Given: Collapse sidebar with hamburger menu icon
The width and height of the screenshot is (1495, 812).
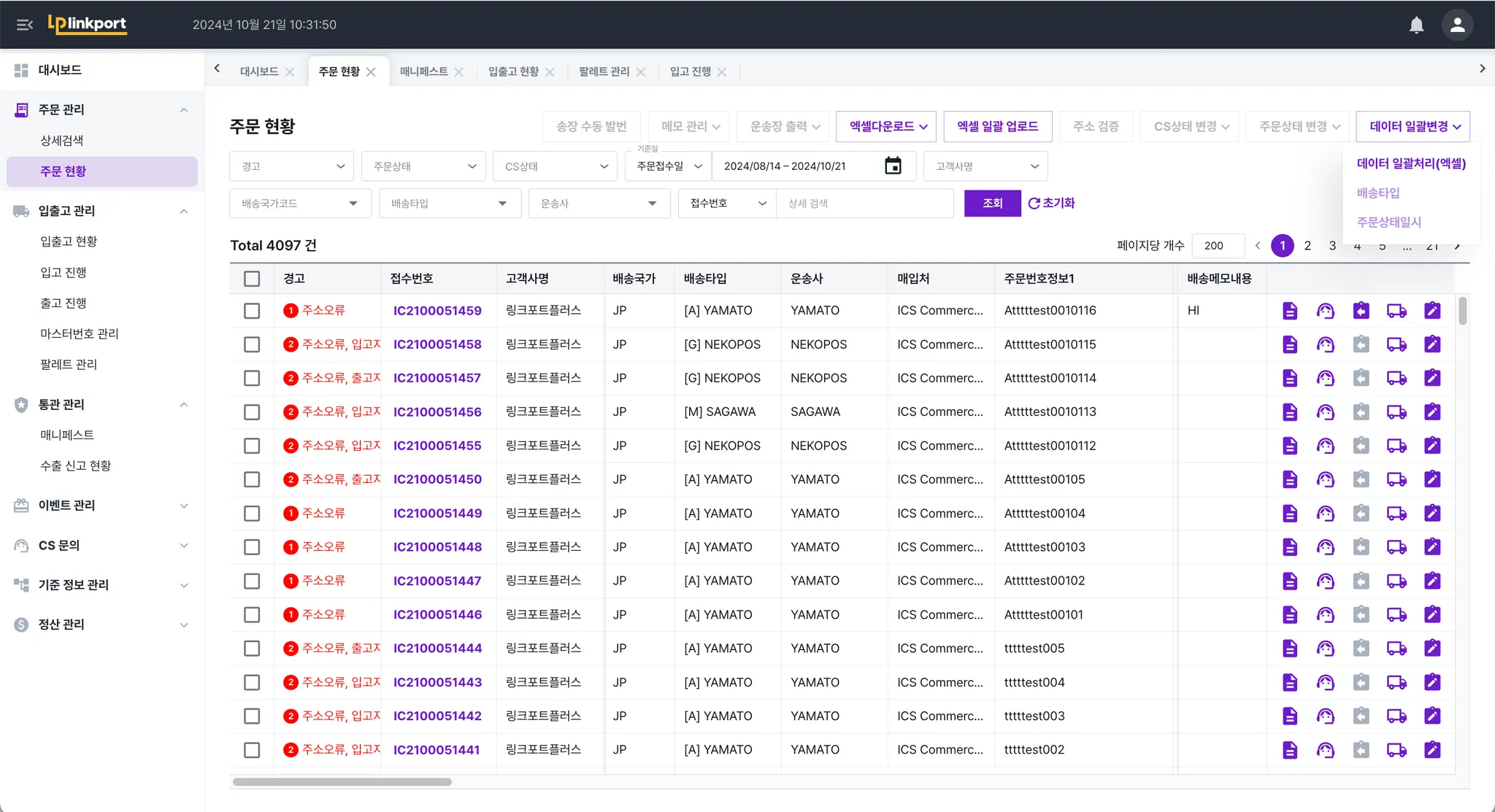Looking at the screenshot, I should [x=25, y=25].
